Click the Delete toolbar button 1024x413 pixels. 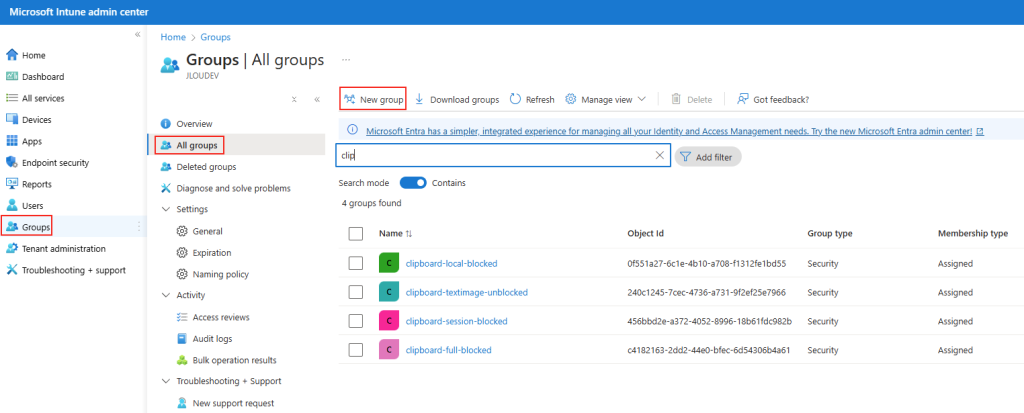[x=691, y=99]
